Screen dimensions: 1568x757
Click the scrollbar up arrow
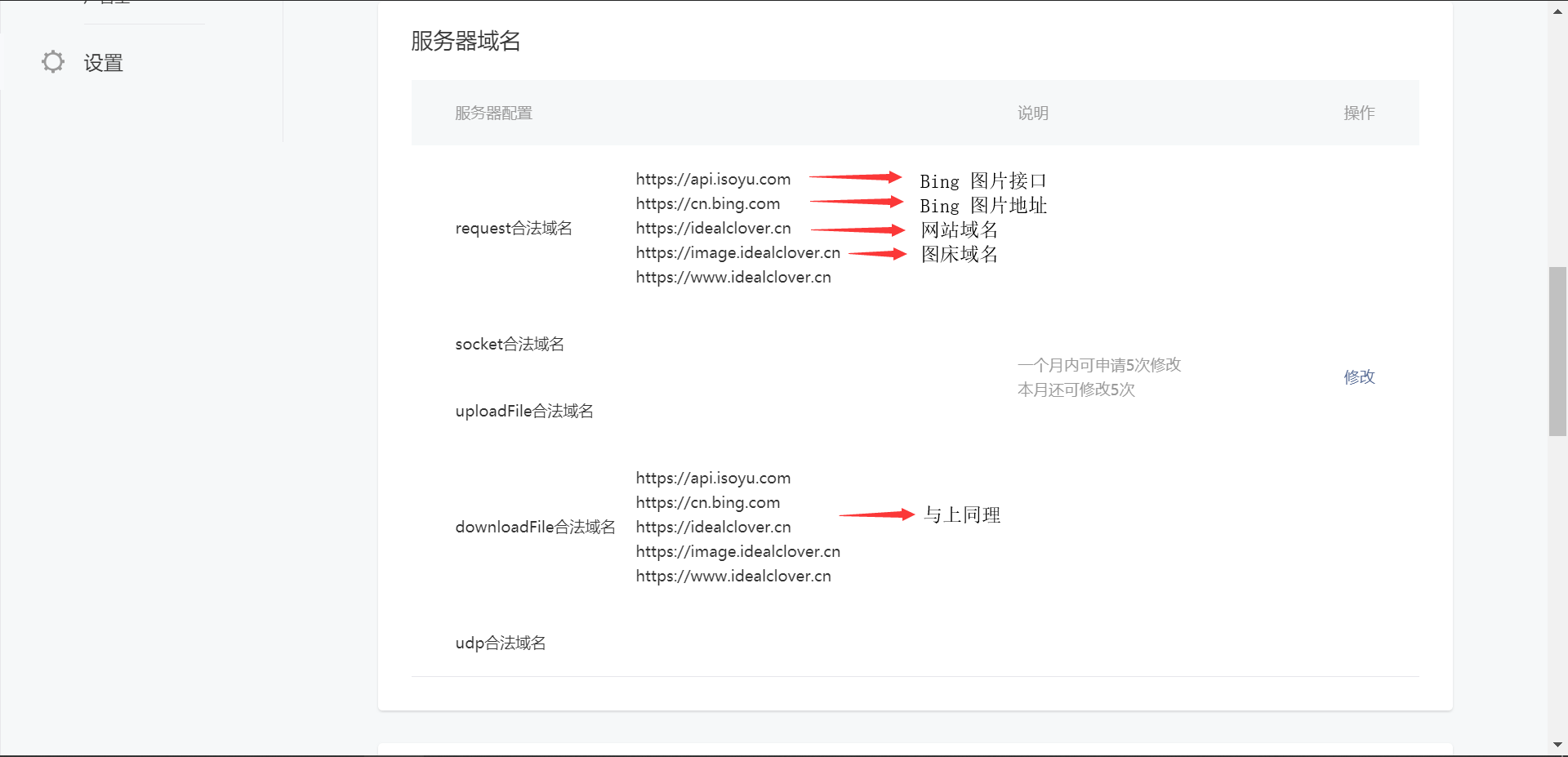coord(1557,10)
